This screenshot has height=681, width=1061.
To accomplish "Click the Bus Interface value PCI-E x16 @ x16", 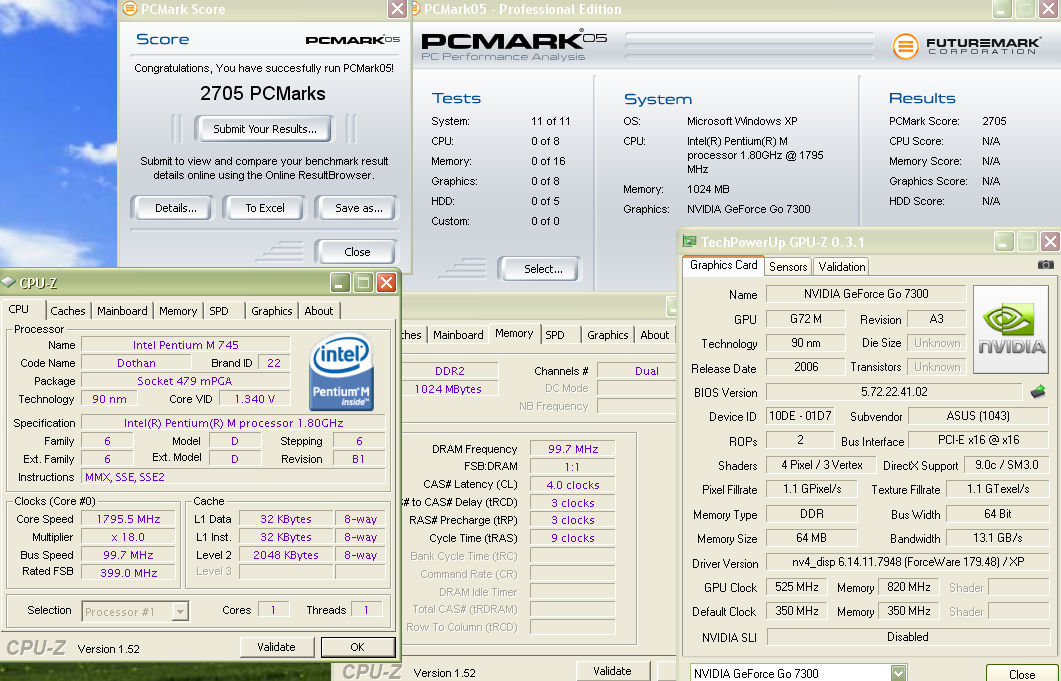I will [x=978, y=440].
